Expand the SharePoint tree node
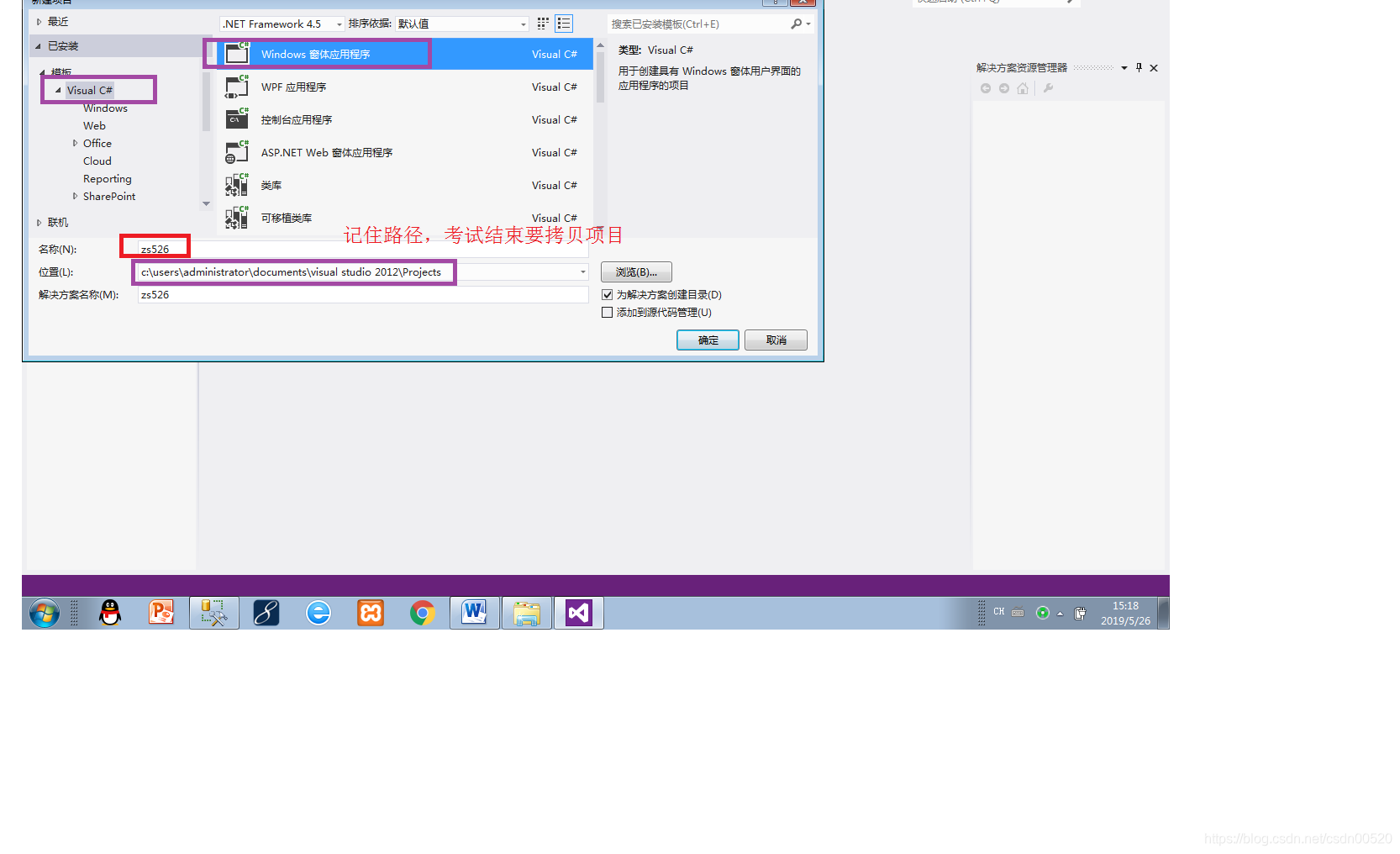The image size is (1400, 854). (75, 197)
